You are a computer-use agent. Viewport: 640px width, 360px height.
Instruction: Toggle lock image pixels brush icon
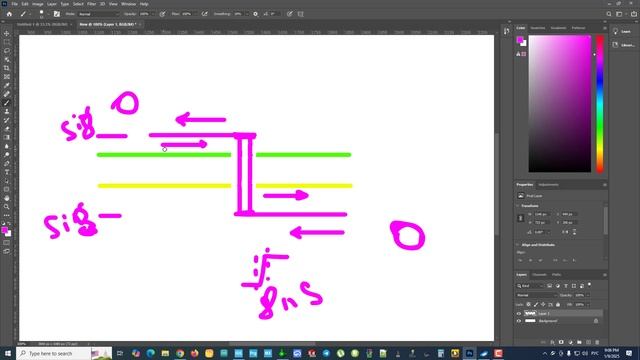point(536,304)
